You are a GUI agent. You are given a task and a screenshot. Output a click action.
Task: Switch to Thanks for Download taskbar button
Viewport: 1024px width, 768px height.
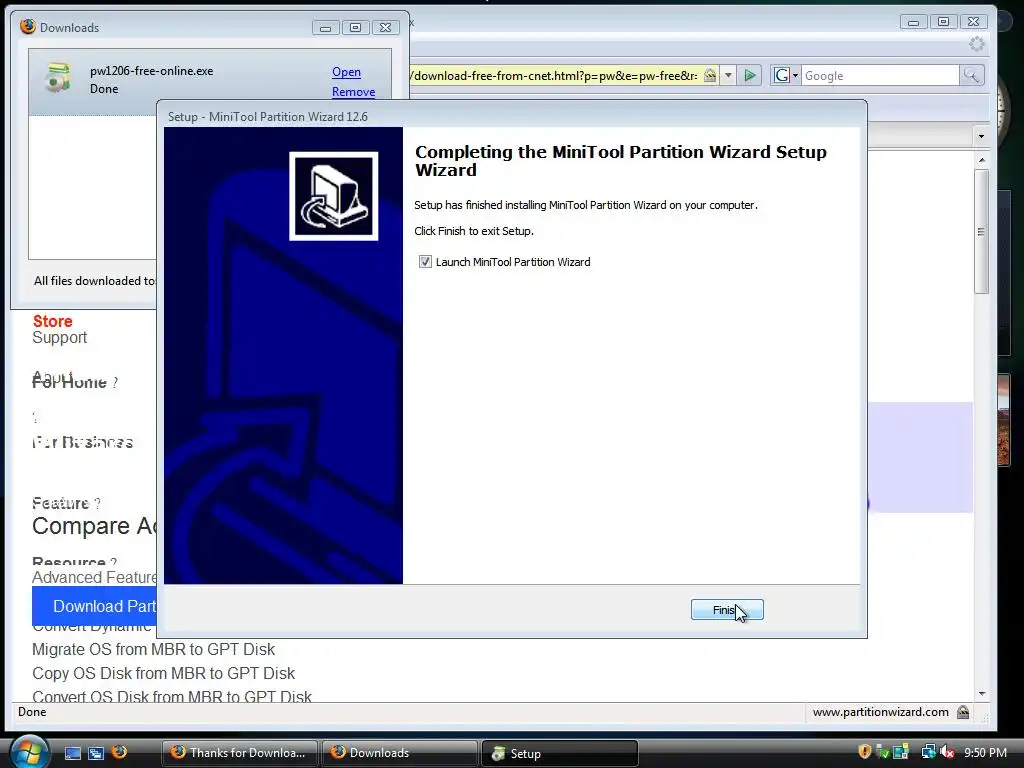tap(240, 753)
